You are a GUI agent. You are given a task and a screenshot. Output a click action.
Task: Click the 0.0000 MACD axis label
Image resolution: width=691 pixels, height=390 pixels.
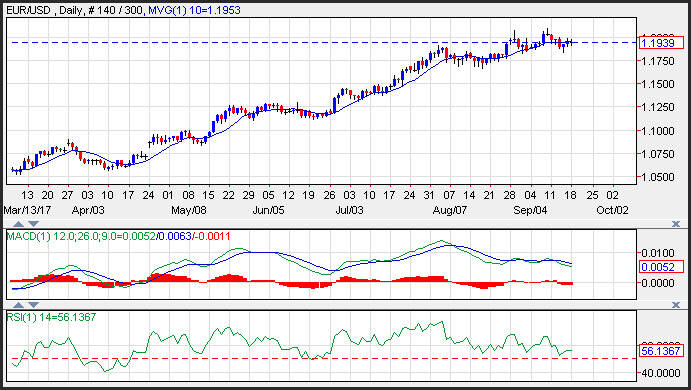click(x=658, y=283)
